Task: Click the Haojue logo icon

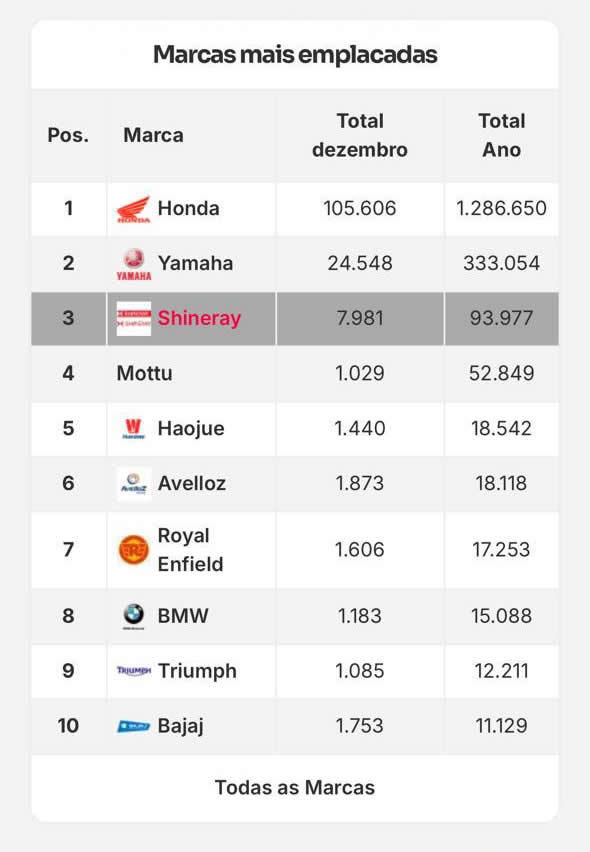Action: pyautogui.click(x=134, y=429)
